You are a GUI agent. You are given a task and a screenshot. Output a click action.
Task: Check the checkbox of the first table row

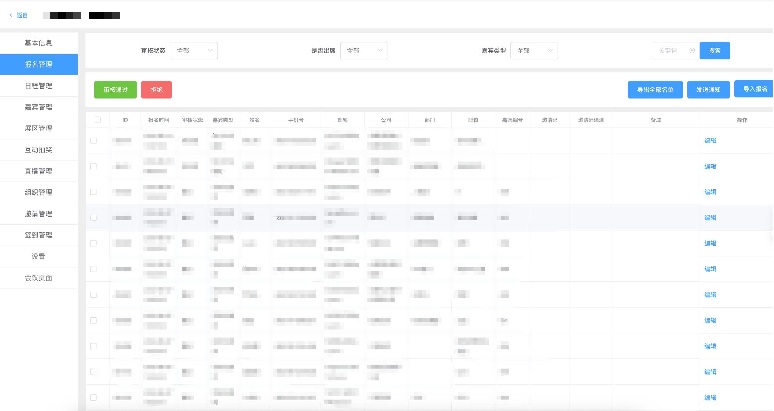tap(94, 140)
